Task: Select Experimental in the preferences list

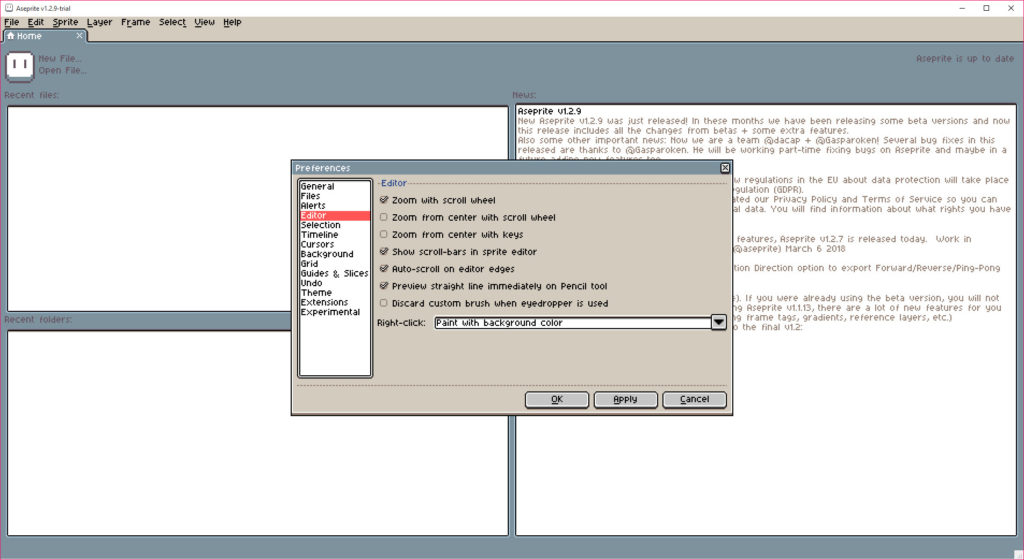Action: (x=334, y=312)
